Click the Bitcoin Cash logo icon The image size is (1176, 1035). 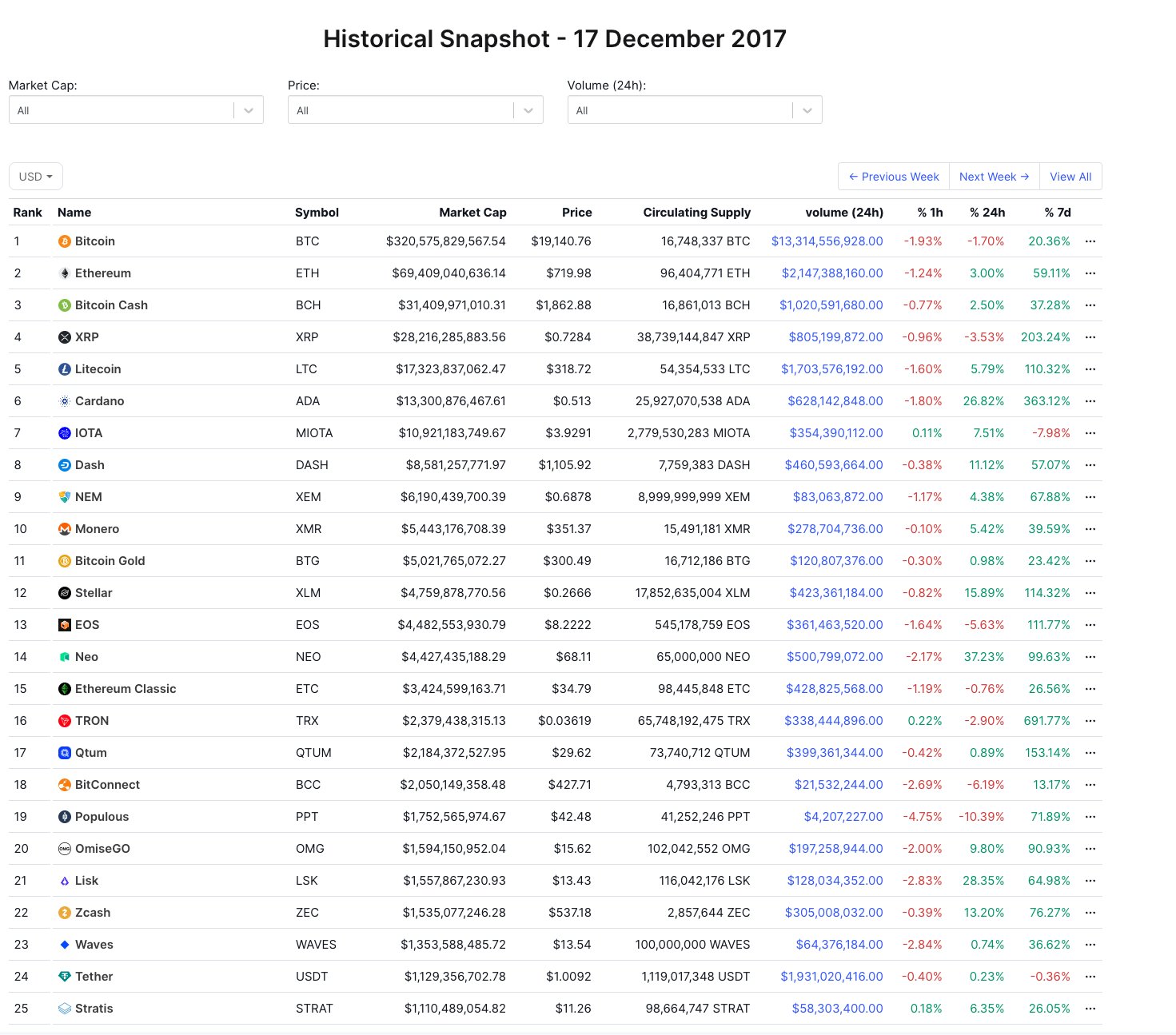[65, 305]
